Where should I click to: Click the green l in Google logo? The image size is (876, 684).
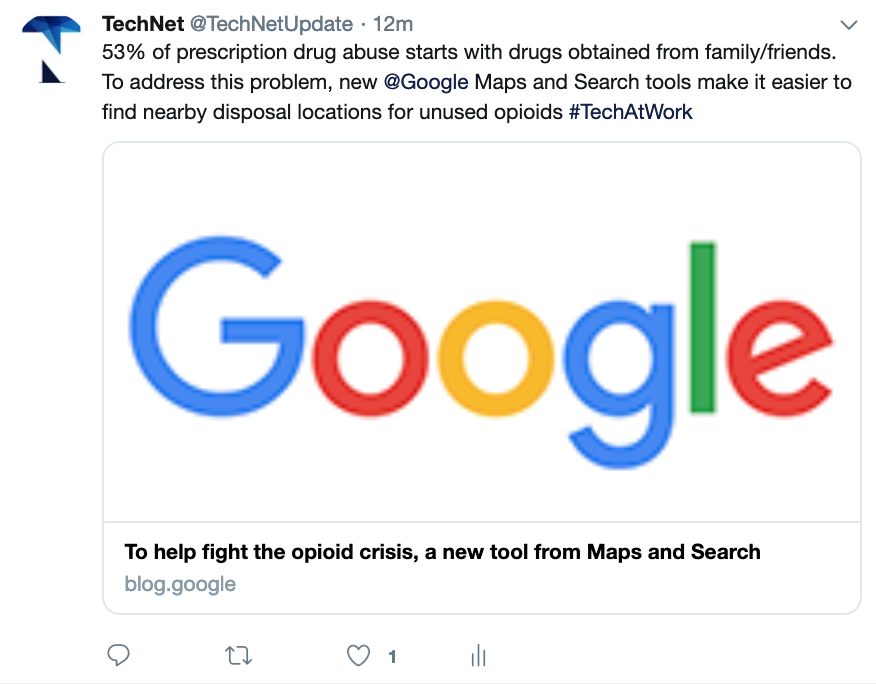[x=703, y=327]
